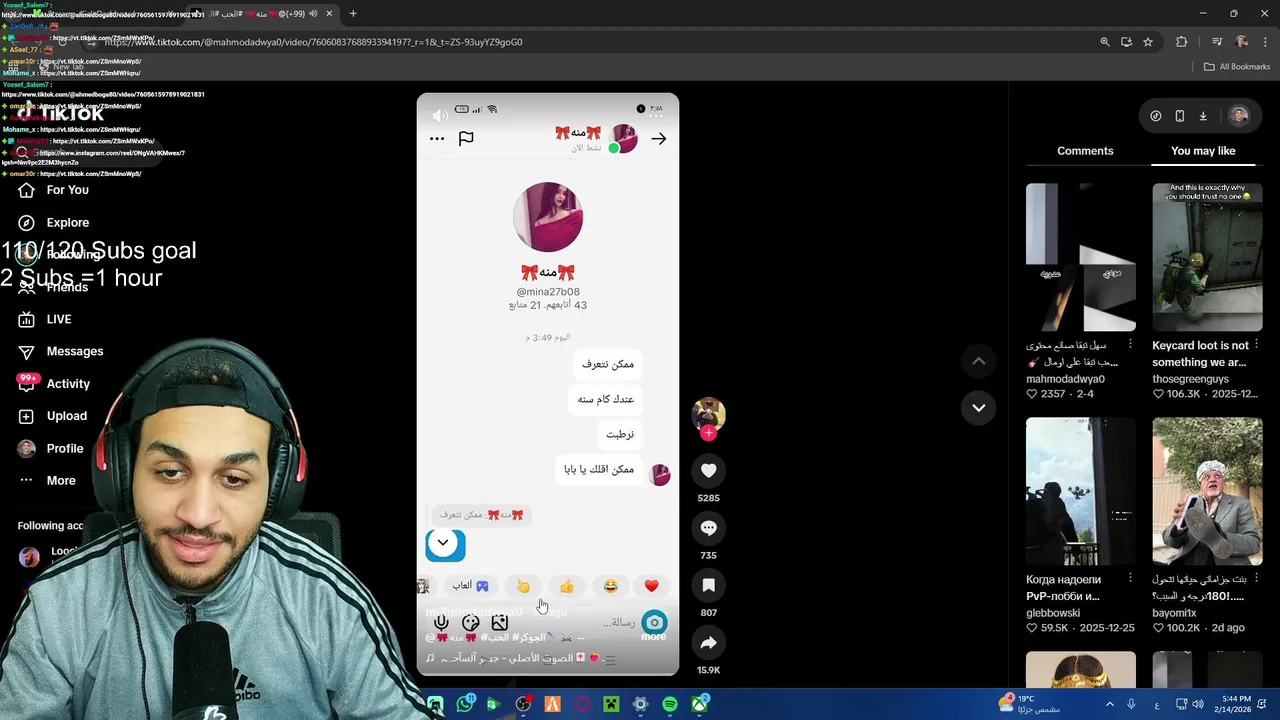Unmute the video using speaker icon
This screenshot has height=720, width=1280.
(440, 116)
